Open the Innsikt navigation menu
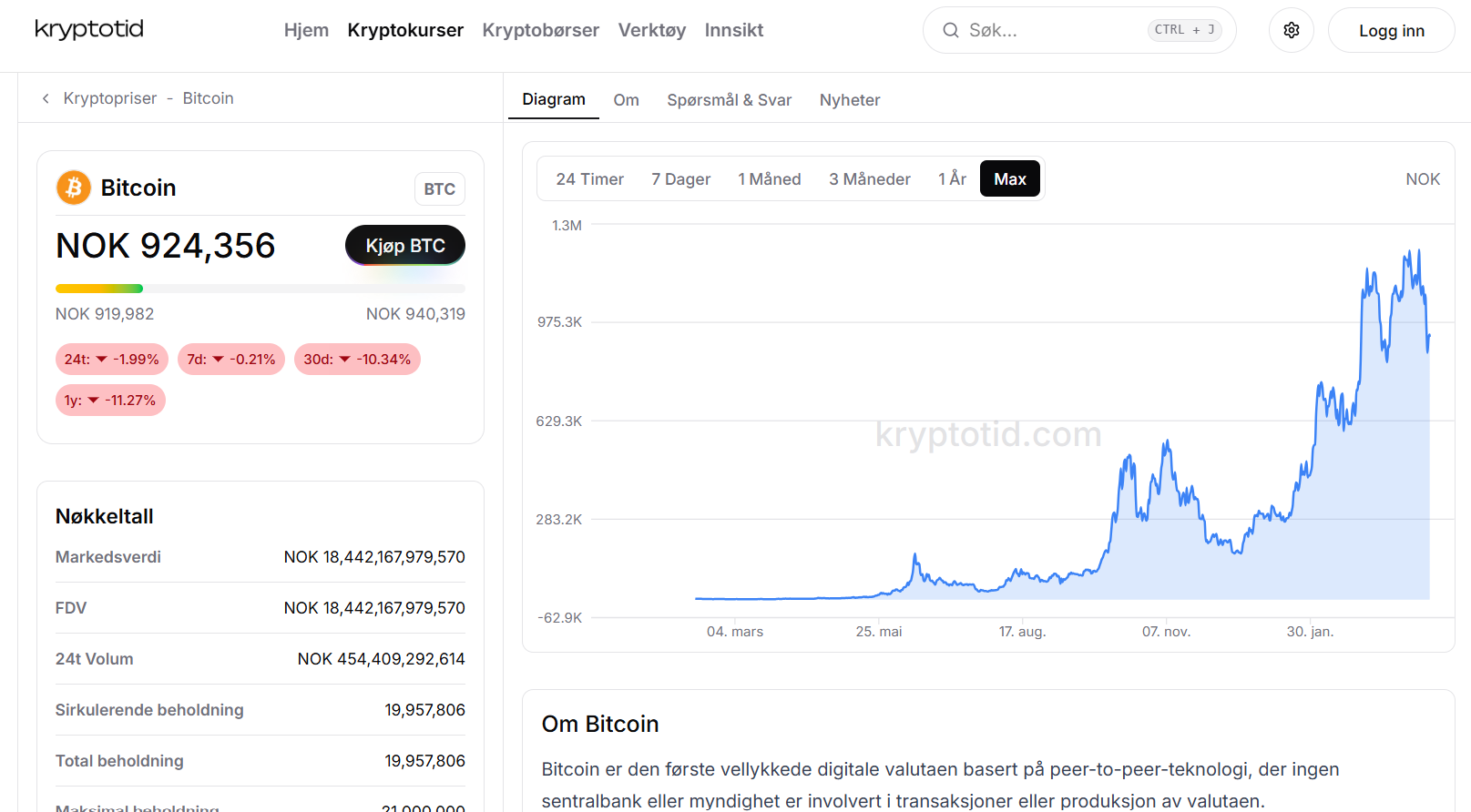 [733, 30]
